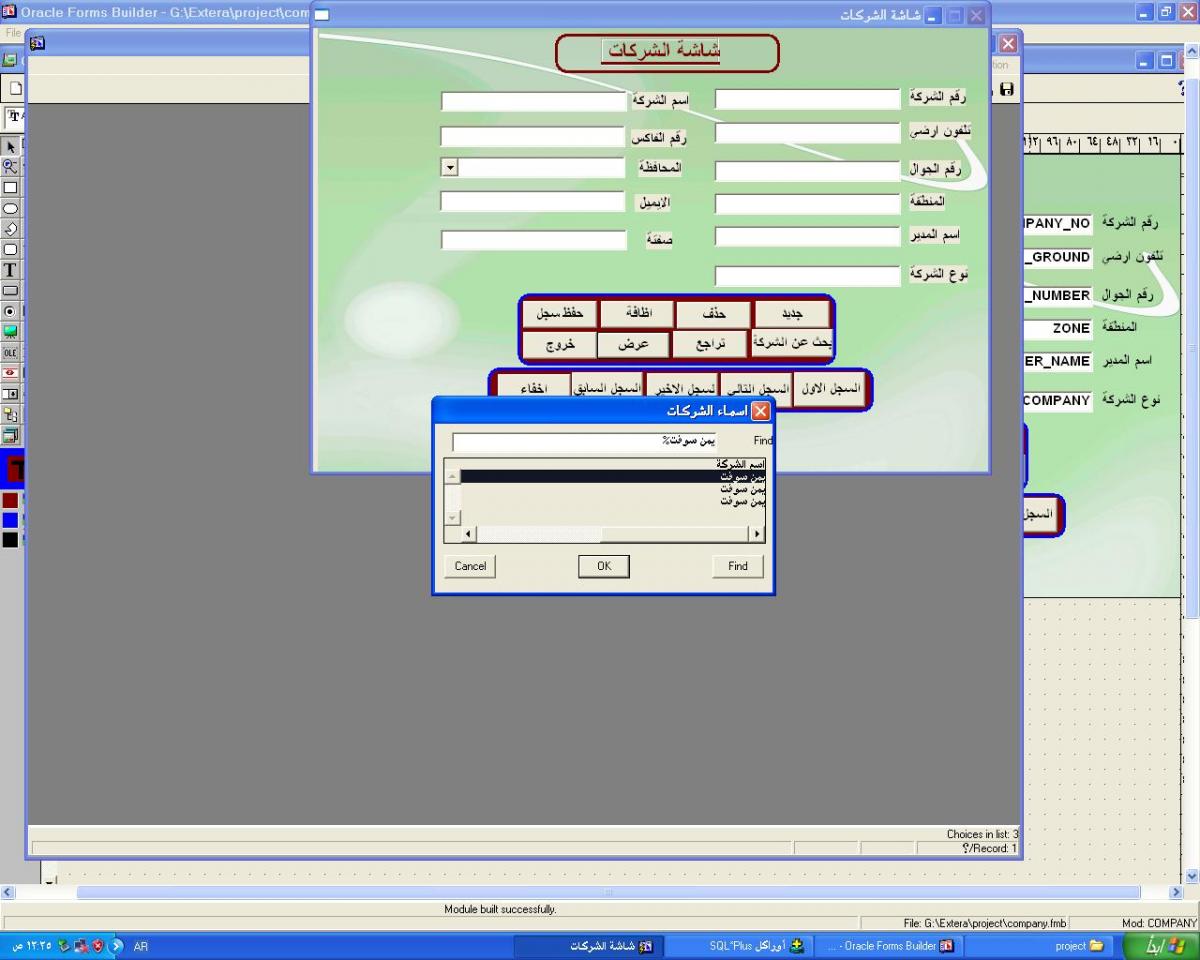Choose the OLE container tool
1200x960 pixels.
pyautogui.click(x=11, y=352)
